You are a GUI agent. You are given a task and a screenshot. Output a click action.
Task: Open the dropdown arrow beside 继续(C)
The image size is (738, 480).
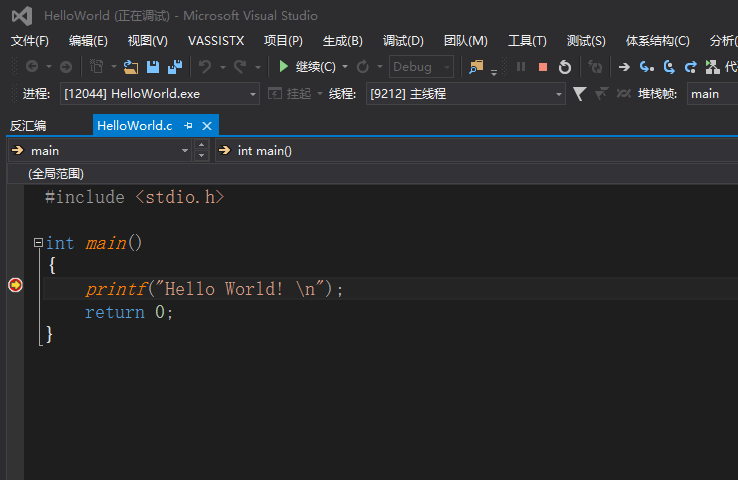345,67
